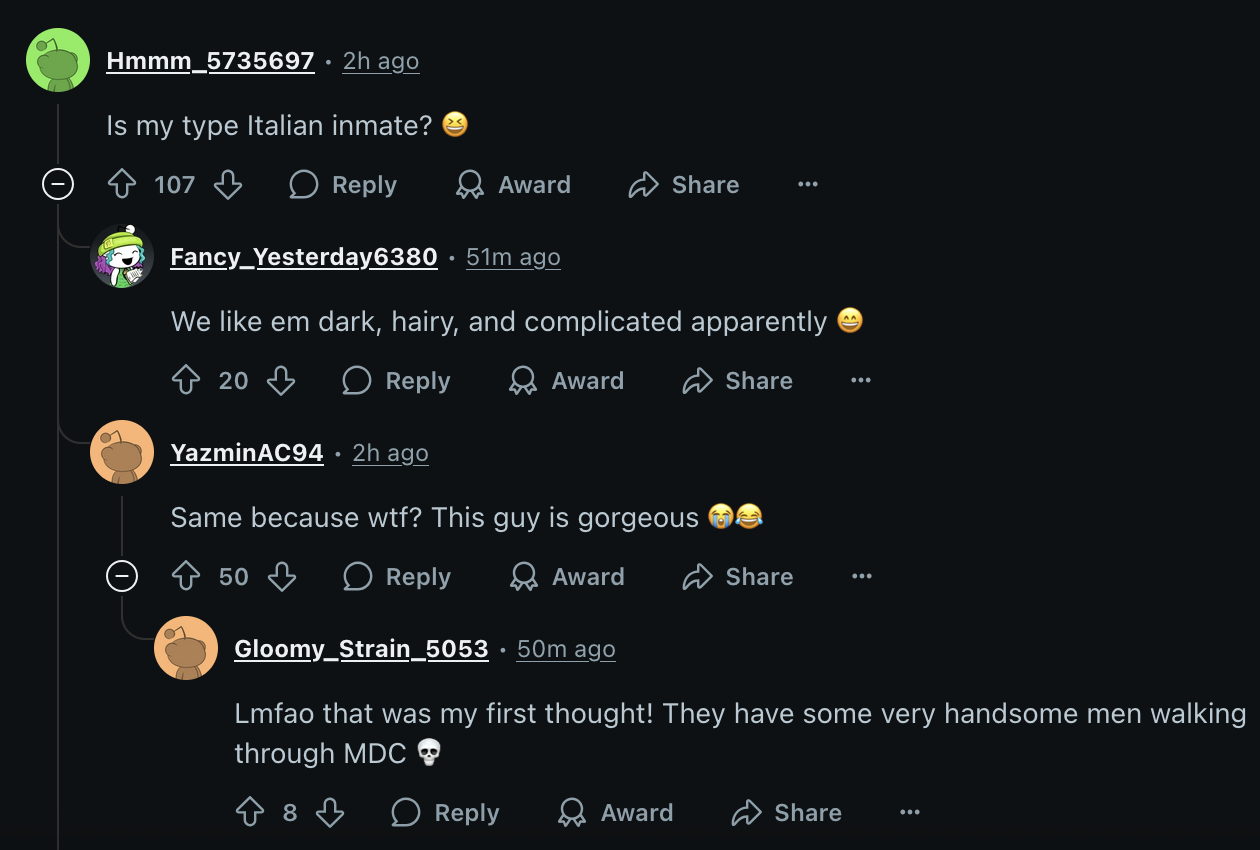
Task: Upvote the Hmmm_5735697 comment
Action: click(x=122, y=184)
